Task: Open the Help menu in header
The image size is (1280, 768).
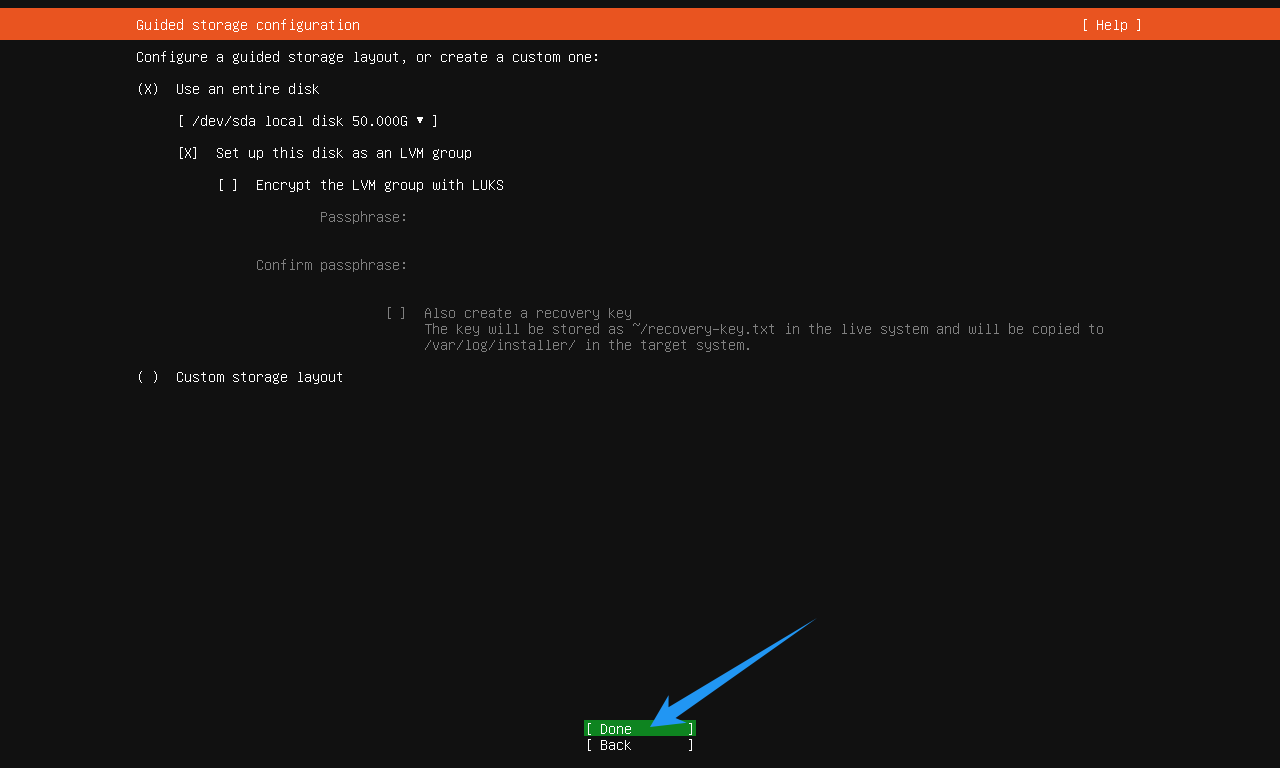Action: 1111,25
